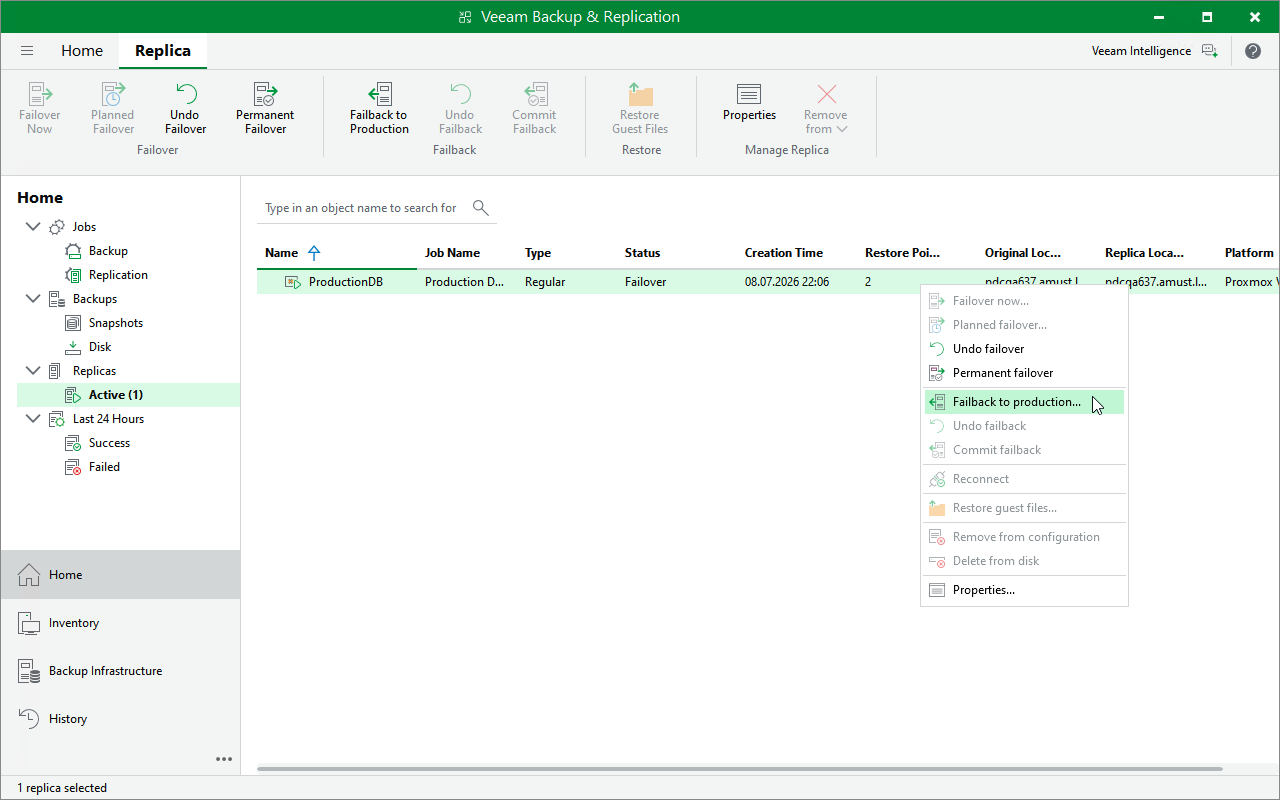Select the Replication jobs tree item
The height and width of the screenshot is (800, 1280).
click(x=118, y=275)
